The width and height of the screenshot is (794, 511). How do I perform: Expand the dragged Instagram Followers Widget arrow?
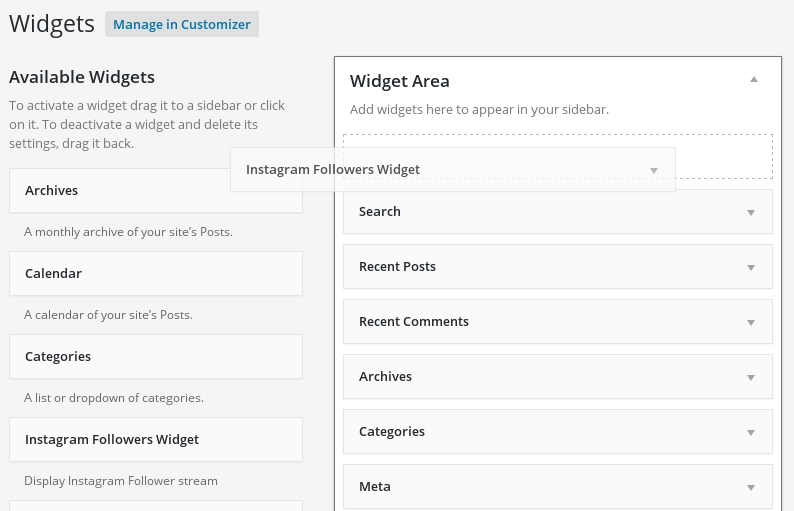653,170
